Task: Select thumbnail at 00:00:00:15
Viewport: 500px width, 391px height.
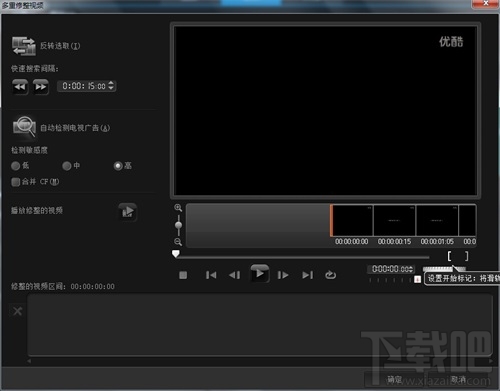Action: pos(395,220)
